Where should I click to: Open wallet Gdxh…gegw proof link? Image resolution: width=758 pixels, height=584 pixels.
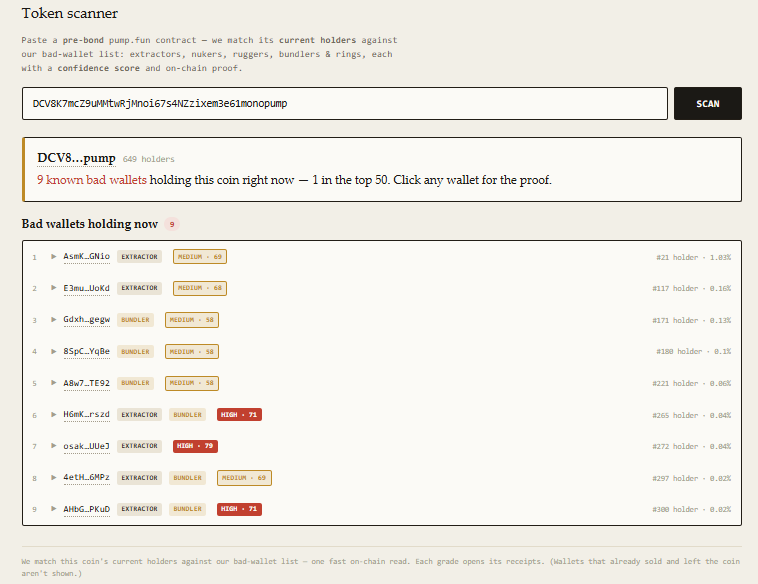click(x=87, y=320)
